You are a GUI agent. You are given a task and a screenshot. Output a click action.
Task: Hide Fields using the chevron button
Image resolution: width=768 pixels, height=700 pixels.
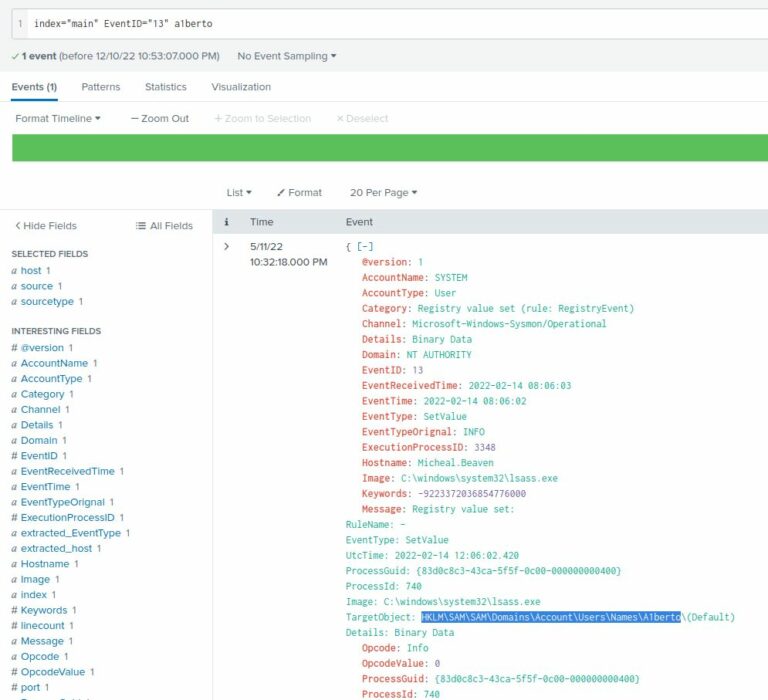point(45,226)
